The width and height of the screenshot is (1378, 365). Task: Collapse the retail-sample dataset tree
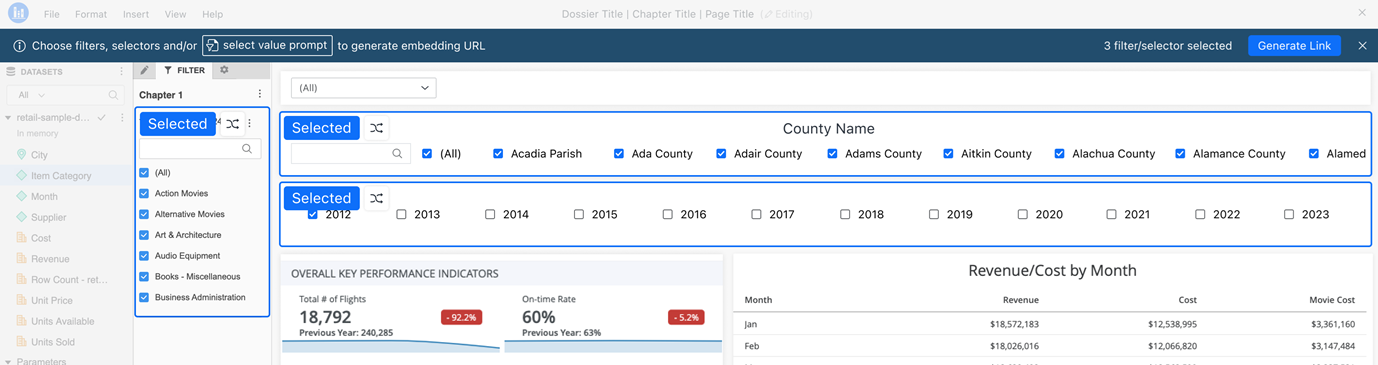8,118
